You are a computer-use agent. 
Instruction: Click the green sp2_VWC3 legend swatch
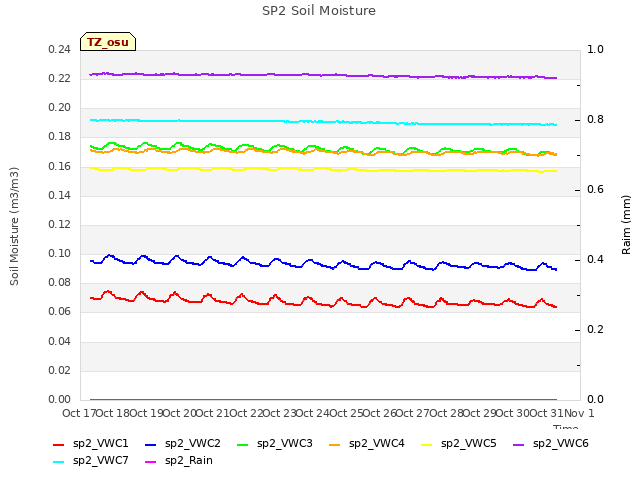click(x=242, y=445)
